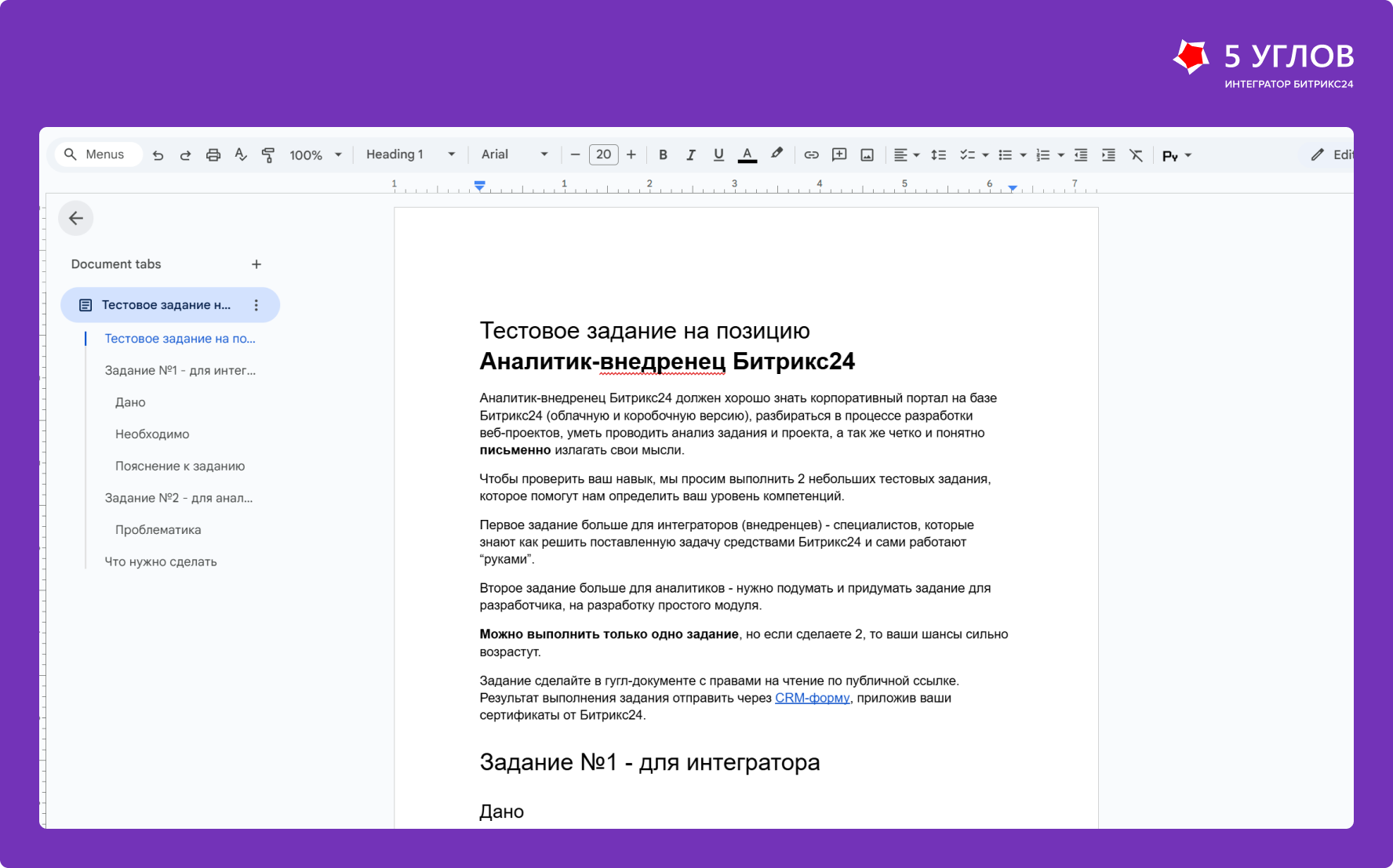The height and width of the screenshot is (868, 1393).
Task: Click the Menus search box
Action: (x=99, y=154)
